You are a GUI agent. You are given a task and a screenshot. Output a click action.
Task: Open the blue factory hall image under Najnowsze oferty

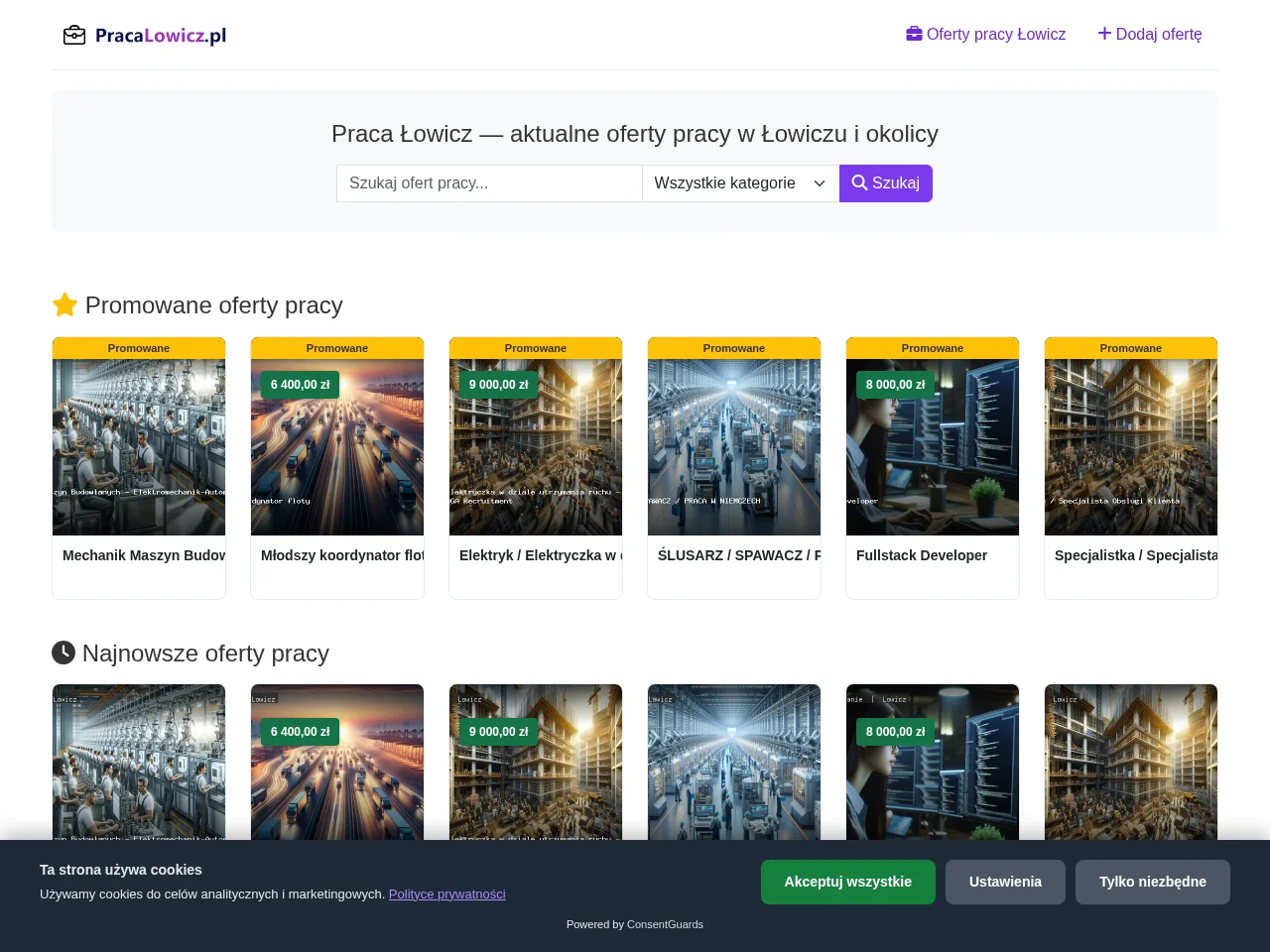734,763
